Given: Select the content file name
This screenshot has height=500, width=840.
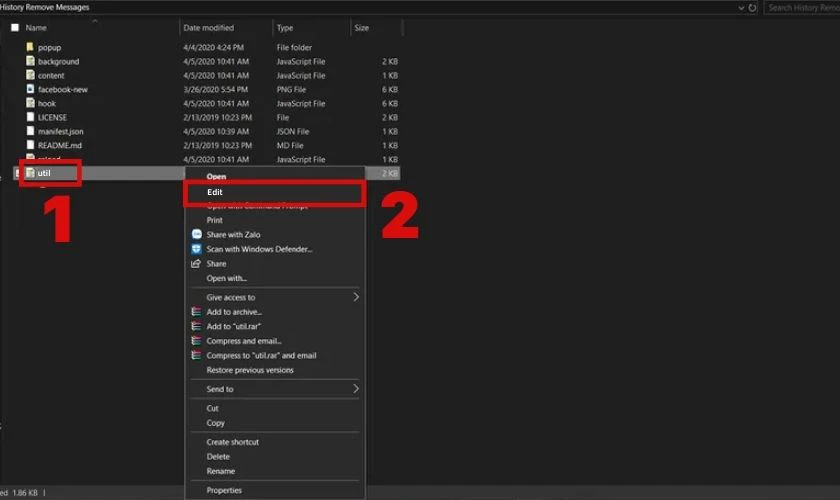Looking at the screenshot, I should tap(51, 75).
